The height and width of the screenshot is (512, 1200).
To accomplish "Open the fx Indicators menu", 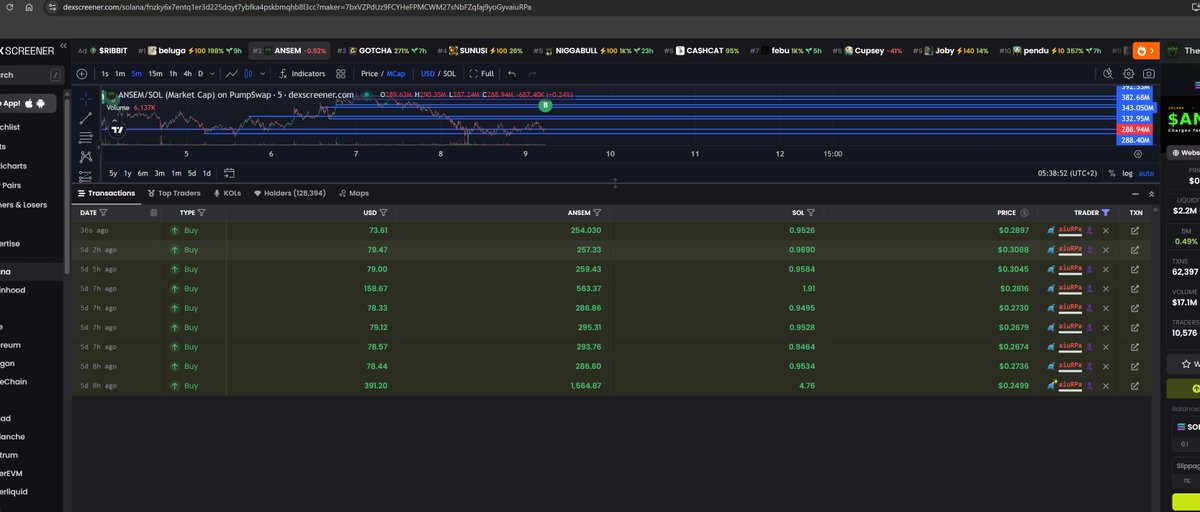I will pyautogui.click(x=302, y=73).
